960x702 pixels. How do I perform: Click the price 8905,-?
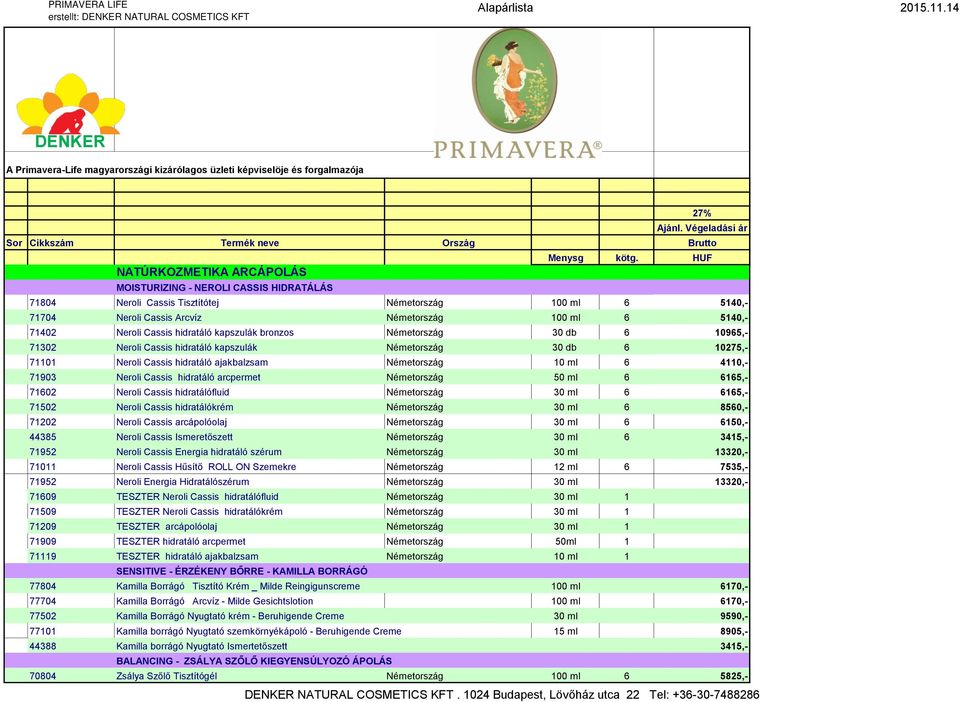coord(733,631)
